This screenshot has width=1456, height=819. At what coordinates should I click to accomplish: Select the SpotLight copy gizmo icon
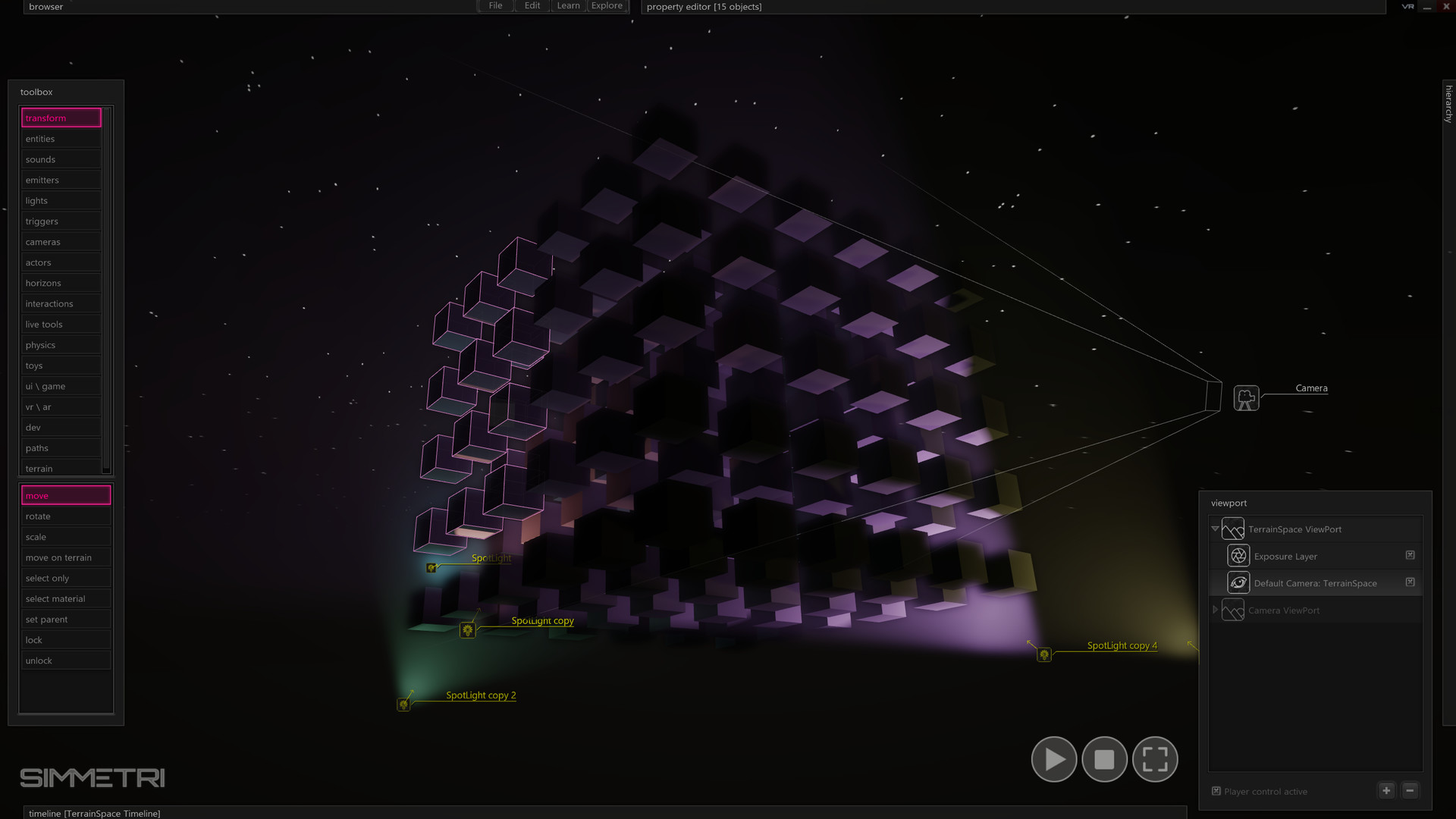click(x=468, y=630)
